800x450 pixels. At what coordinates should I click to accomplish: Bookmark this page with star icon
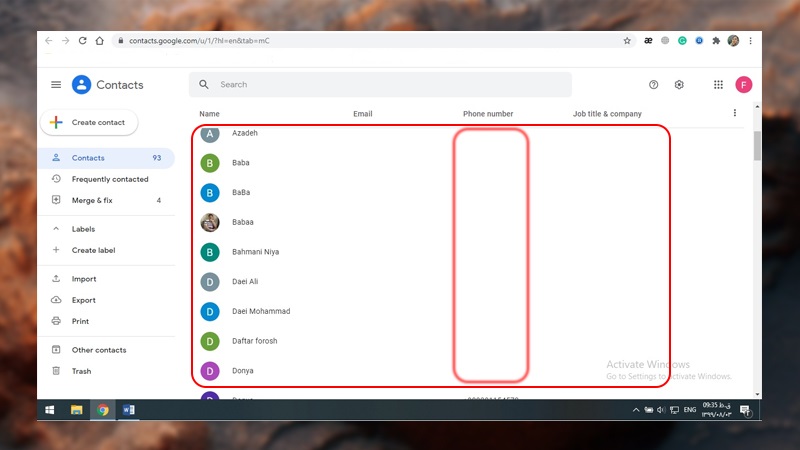(x=627, y=41)
